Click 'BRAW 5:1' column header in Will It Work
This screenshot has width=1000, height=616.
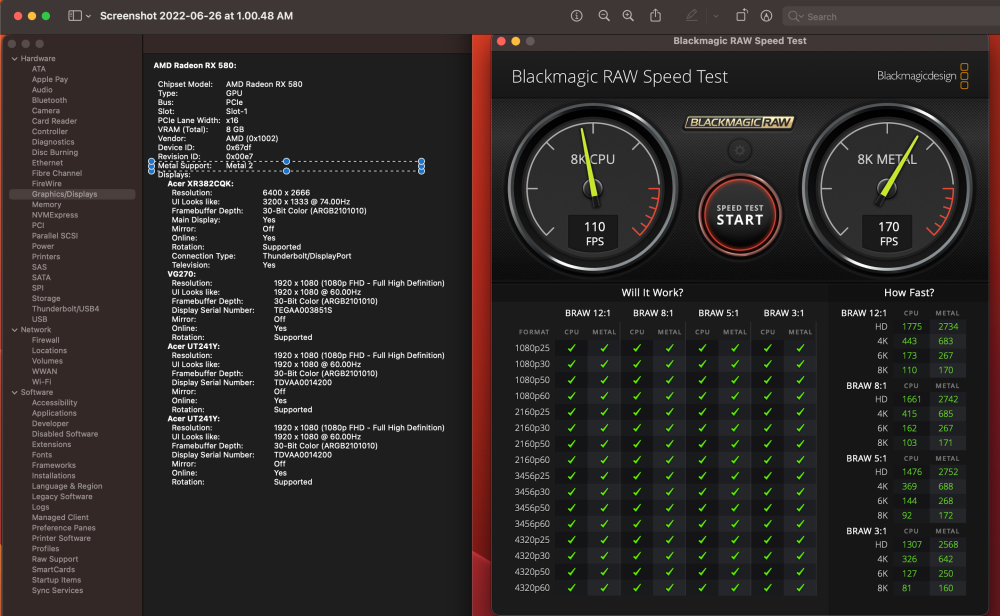[718, 313]
